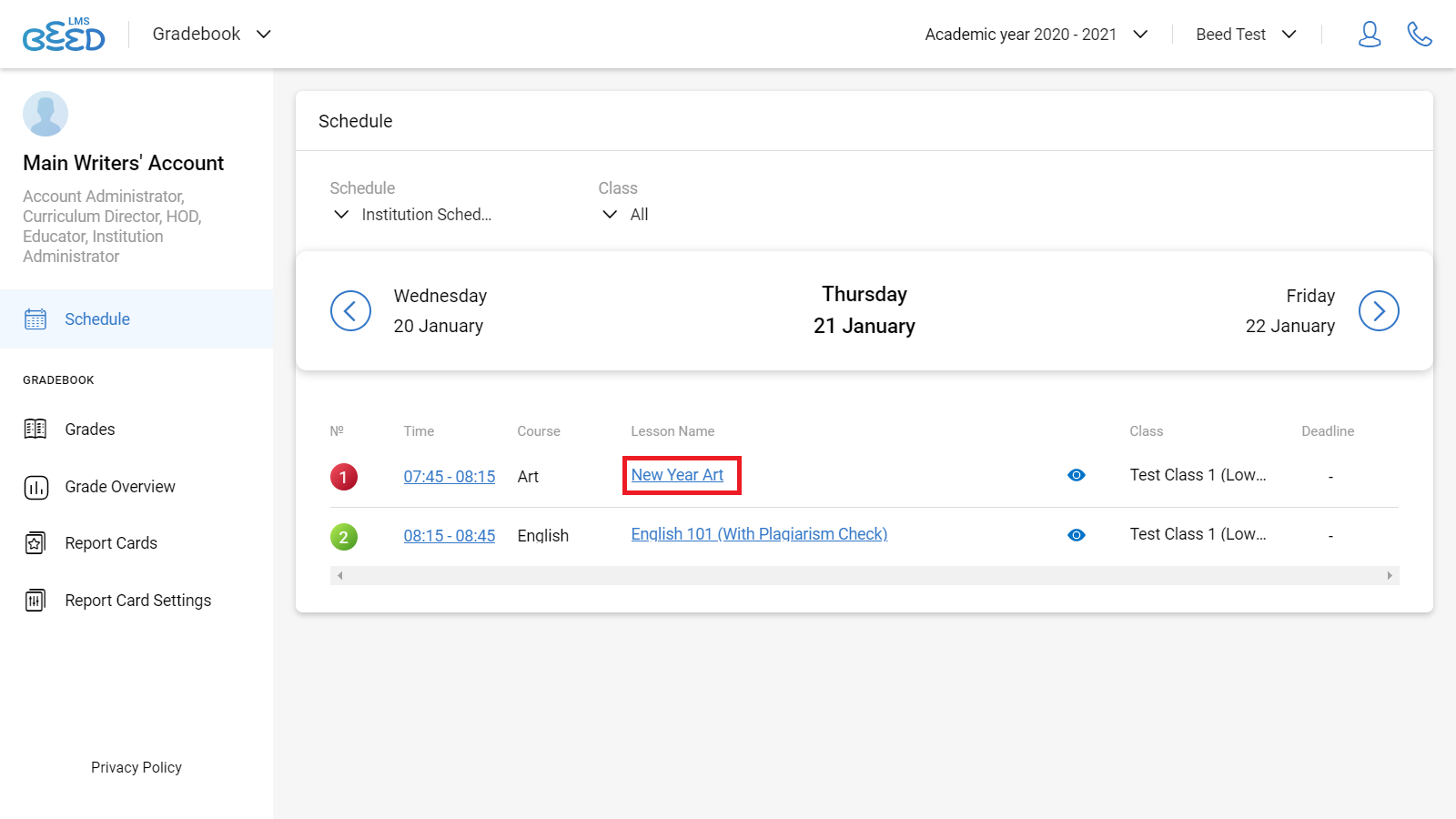Image resolution: width=1456 pixels, height=819 pixels.
Task: Select Friday 22 January
Action: point(1290,311)
